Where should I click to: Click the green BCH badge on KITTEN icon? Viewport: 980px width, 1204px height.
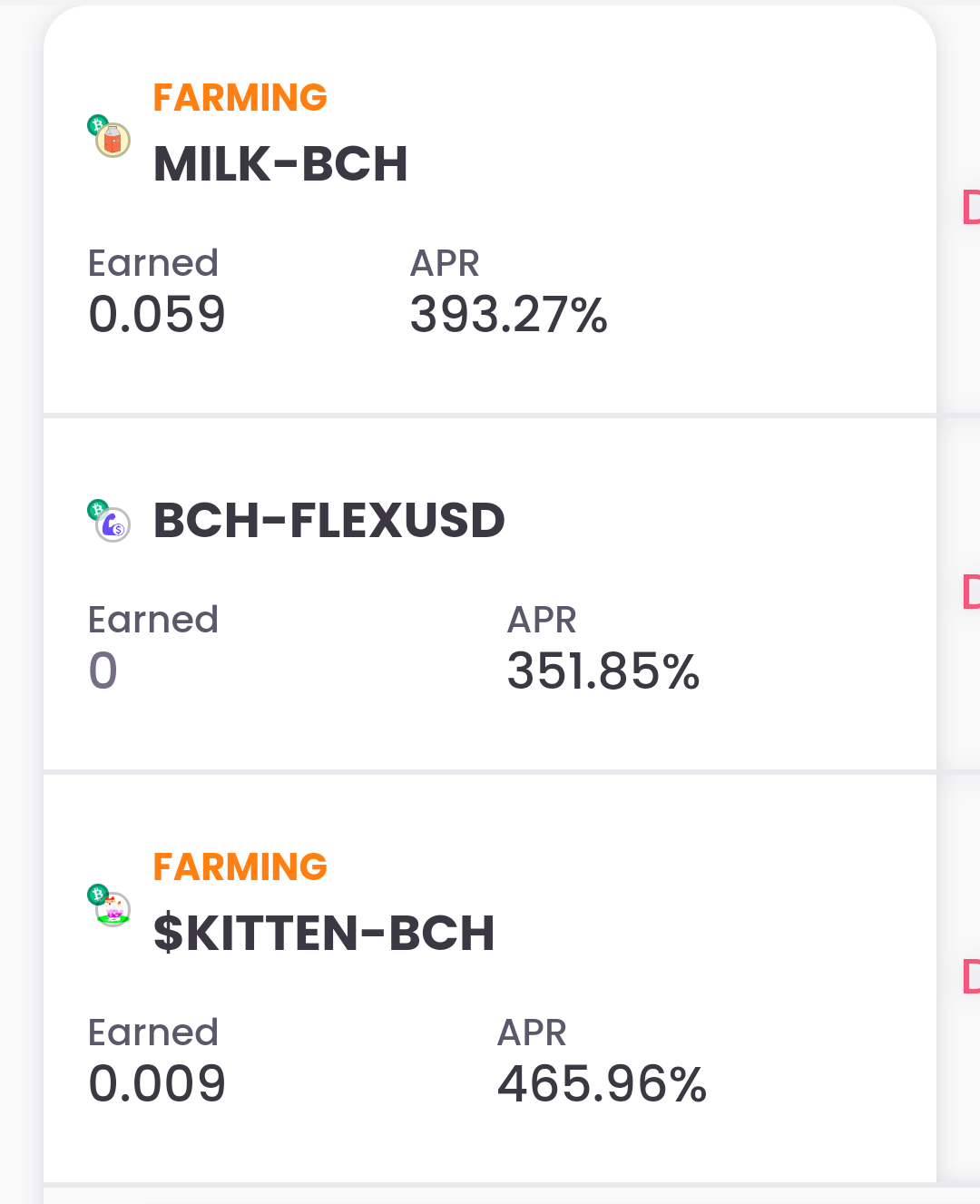coord(97,895)
